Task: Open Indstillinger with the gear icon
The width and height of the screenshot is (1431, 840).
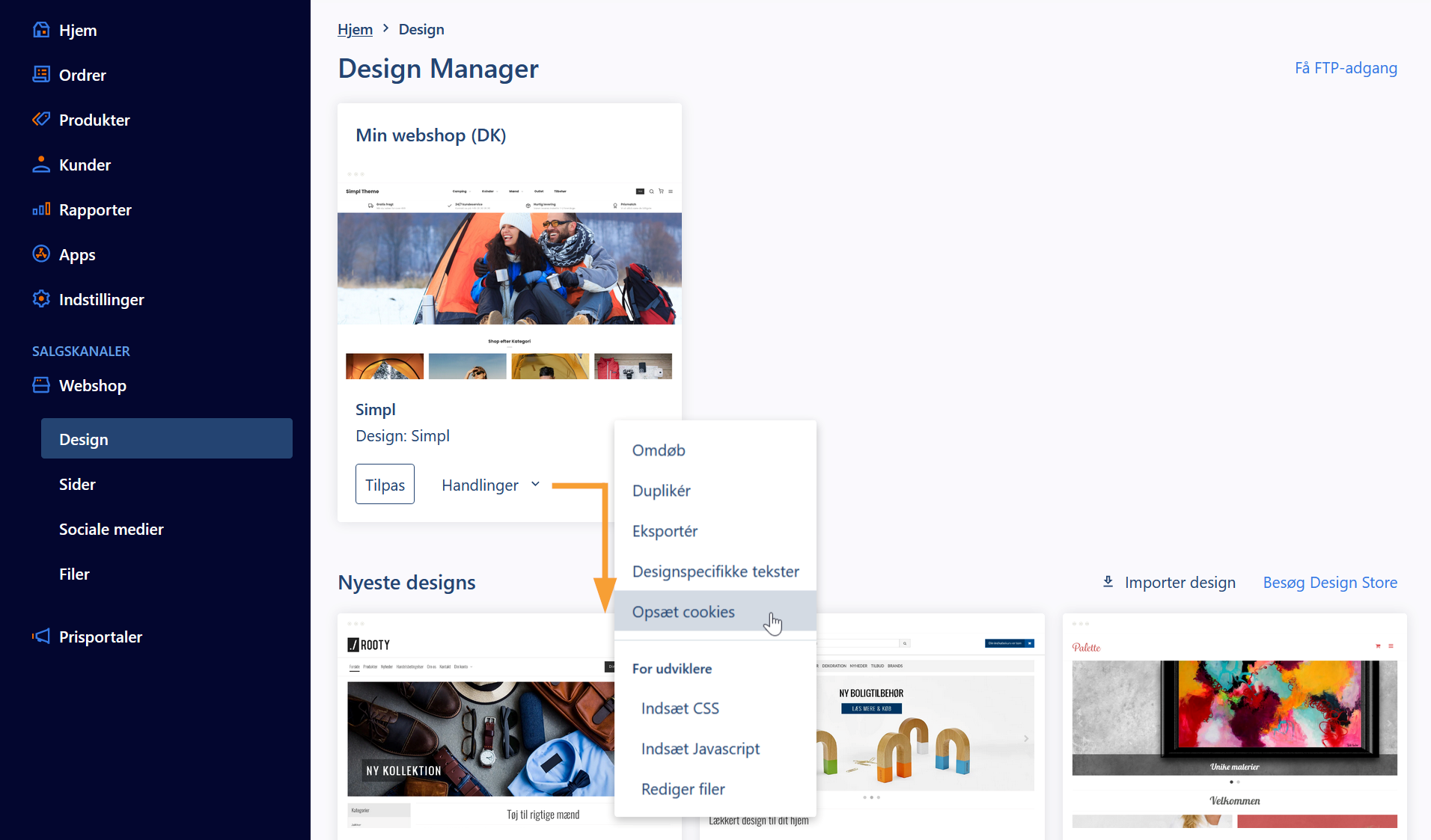Action: coord(41,298)
